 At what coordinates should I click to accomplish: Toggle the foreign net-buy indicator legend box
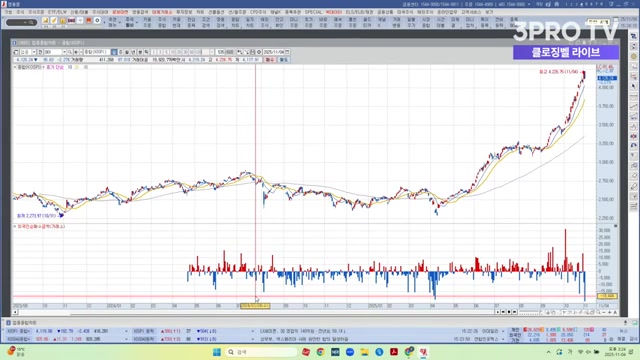point(15,226)
